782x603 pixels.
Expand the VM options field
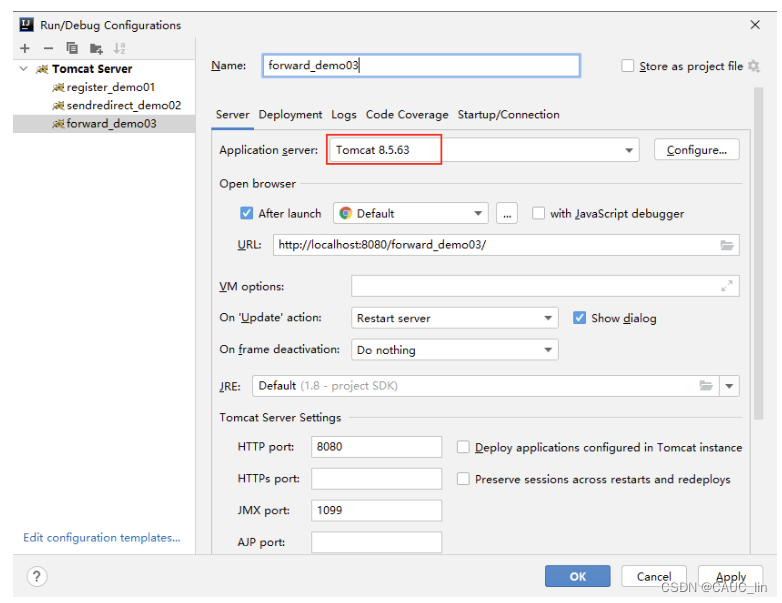[x=727, y=286]
